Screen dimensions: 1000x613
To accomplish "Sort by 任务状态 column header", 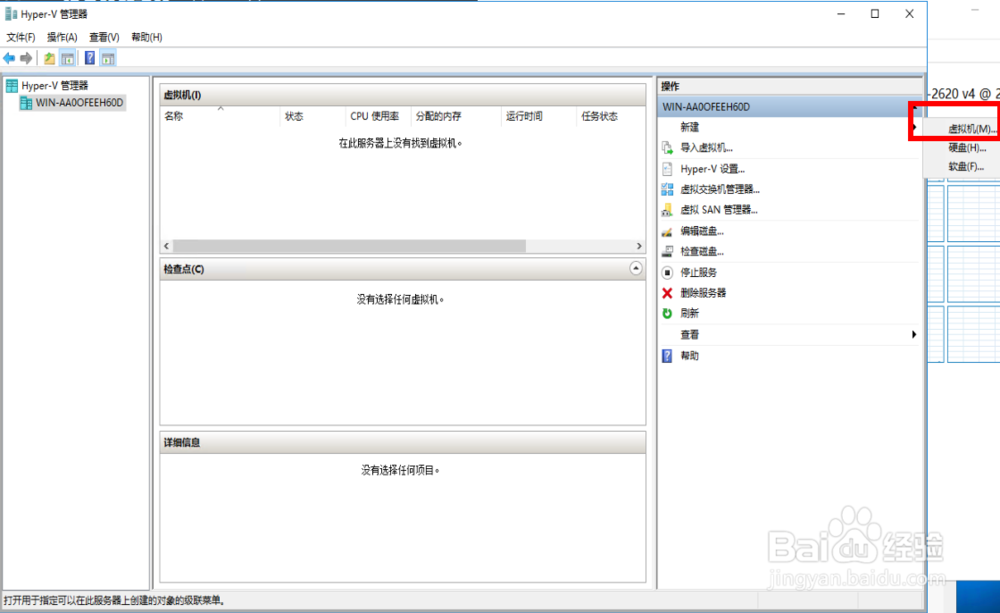I will point(611,116).
